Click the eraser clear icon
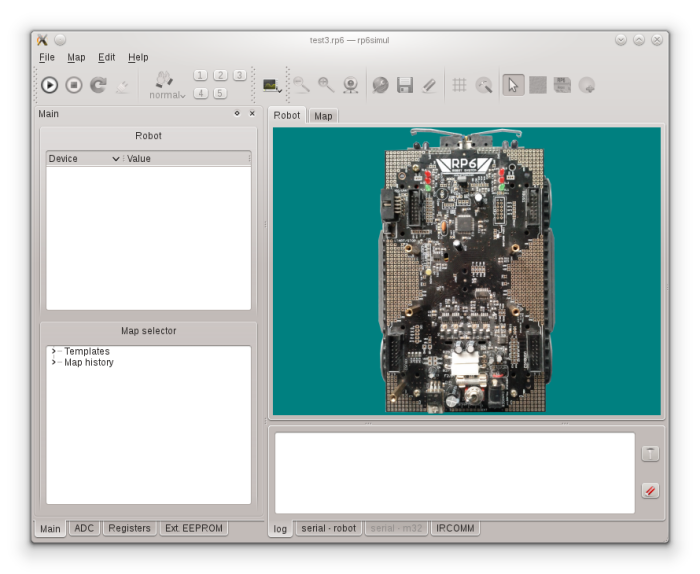The width and height of the screenshot is (700, 574). (x=429, y=85)
